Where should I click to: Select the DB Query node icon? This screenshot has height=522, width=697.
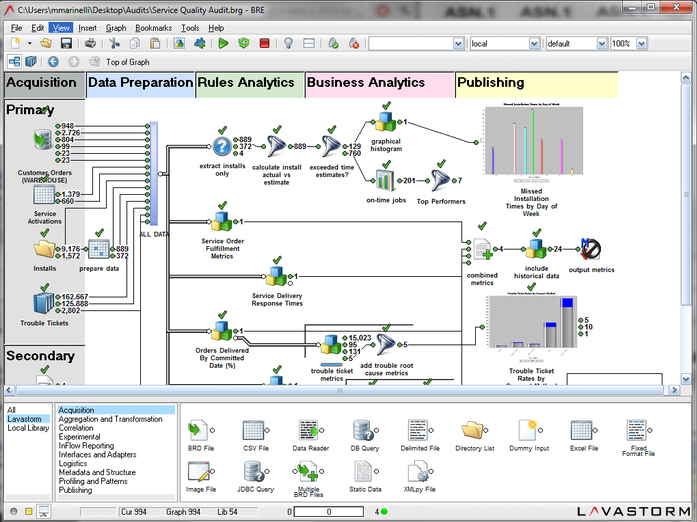pyautogui.click(x=363, y=430)
